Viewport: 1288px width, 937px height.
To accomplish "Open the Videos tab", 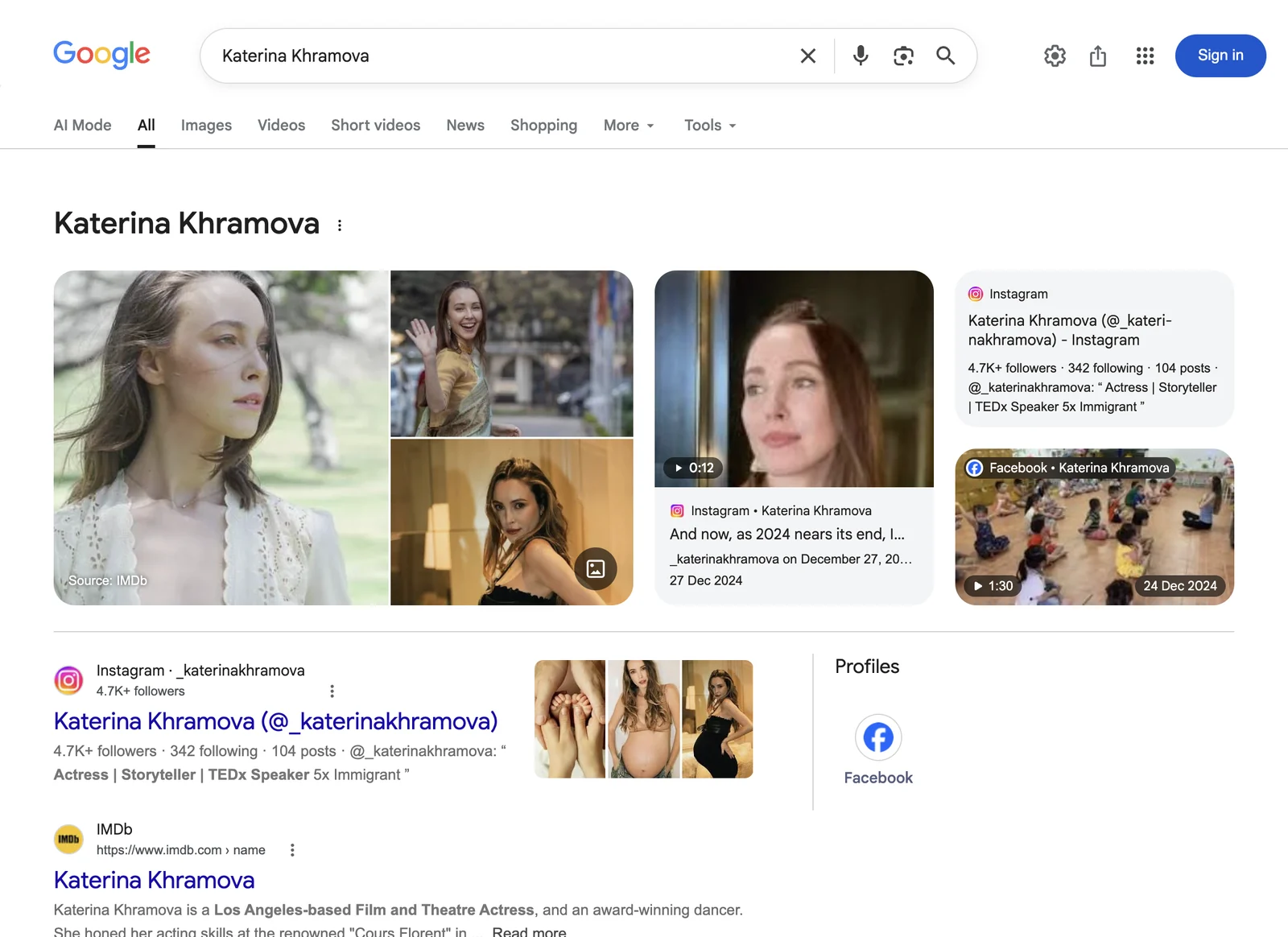I will pyautogui.click(x=281, y=125).
